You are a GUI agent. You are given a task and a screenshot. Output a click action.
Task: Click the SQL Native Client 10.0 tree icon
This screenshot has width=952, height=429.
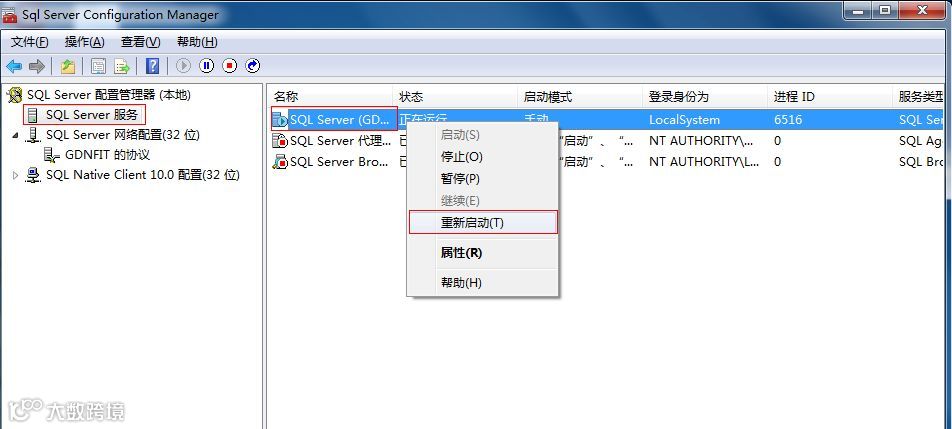coord(33,175)
